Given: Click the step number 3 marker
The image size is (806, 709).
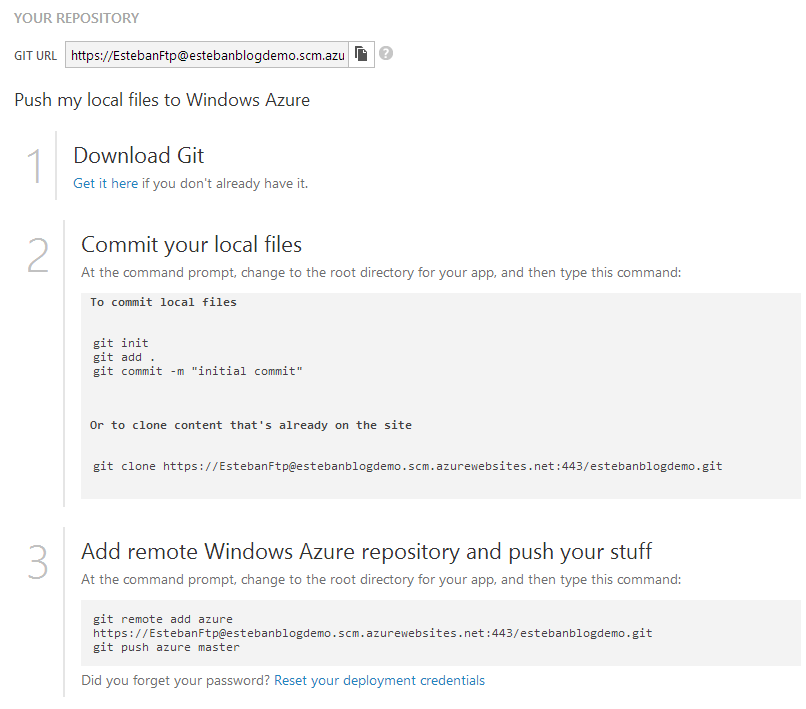Looking at the screenshot, I should point(38,562).
